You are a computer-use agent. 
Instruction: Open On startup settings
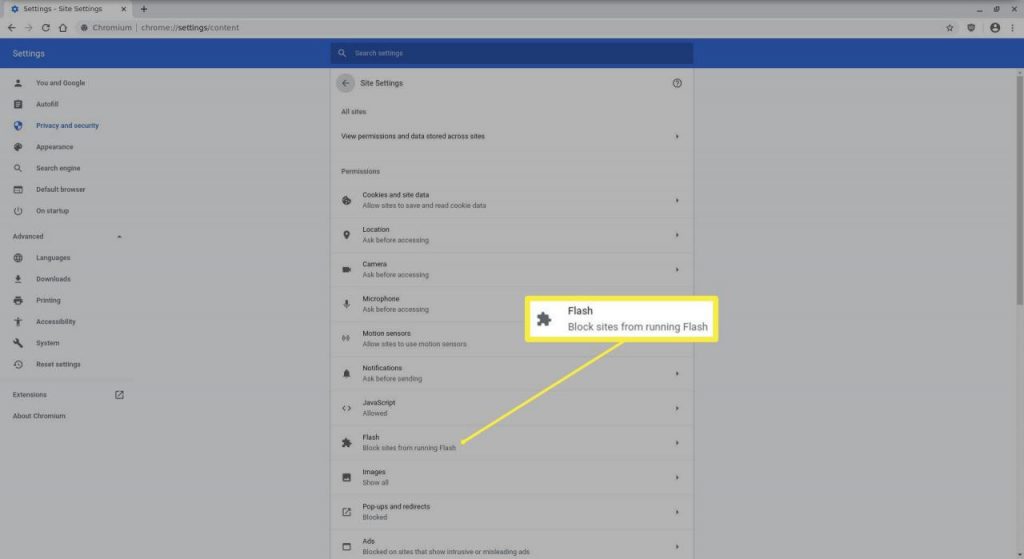coord(52,211)
